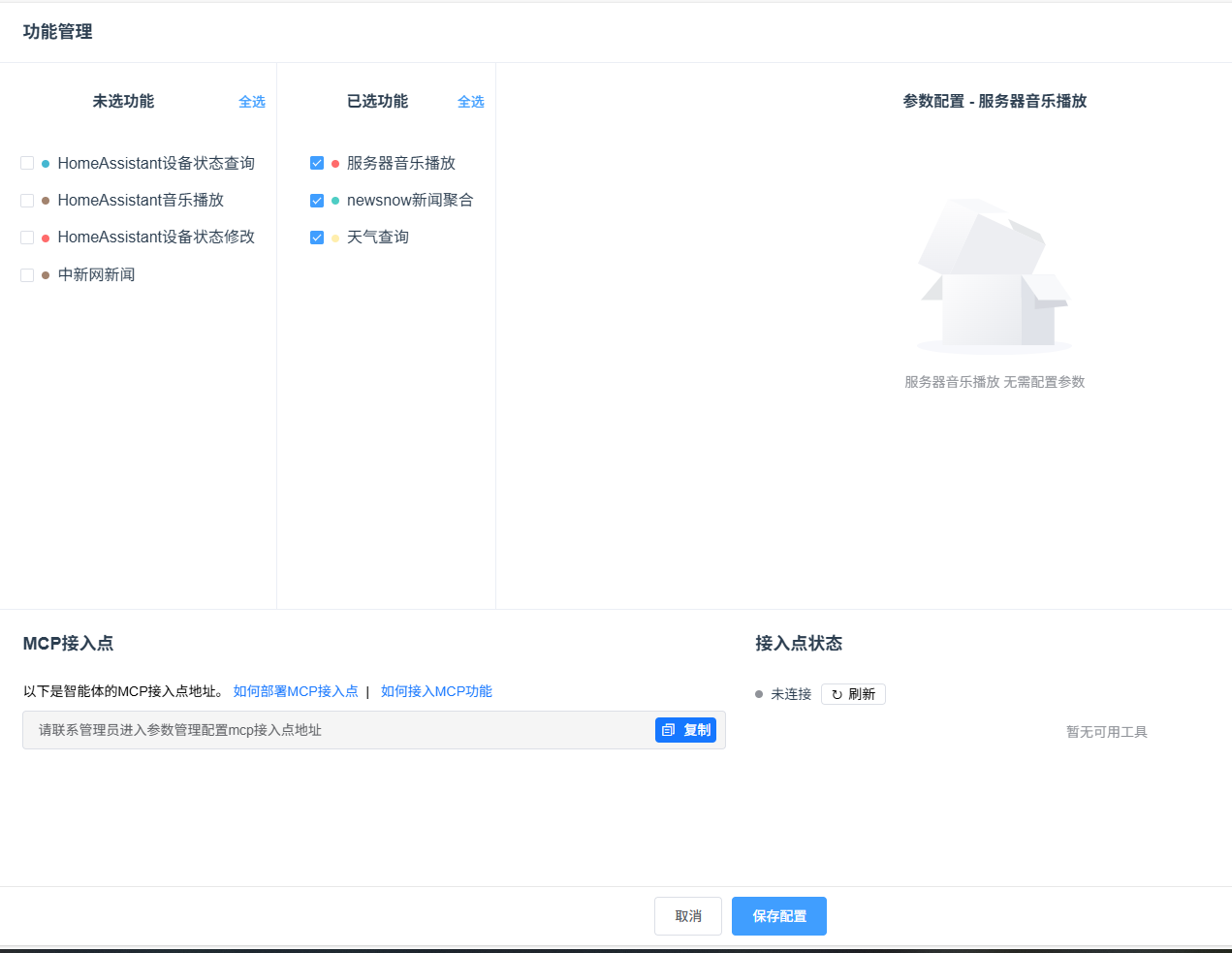Select the 天气查询 item label

click(x=378, y=238)
